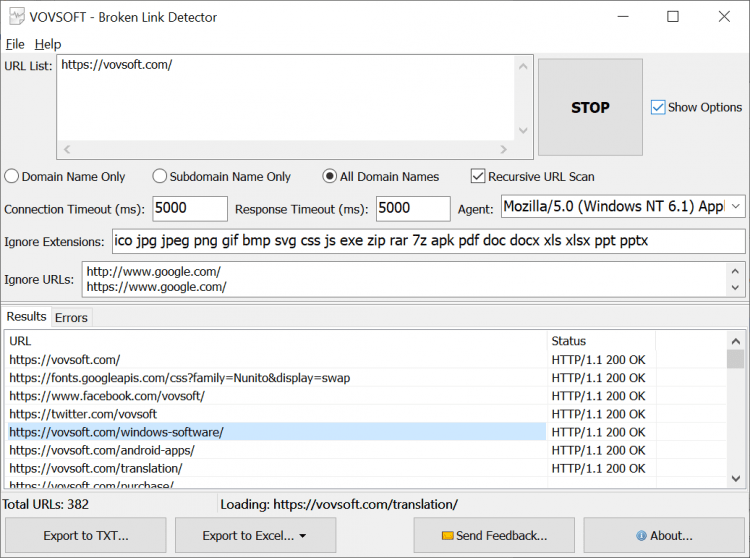Select the Subdomain Name Only radio button
The width and height of the screenshot is (750, 558).
pyautogui.click(x=159, y=176)
